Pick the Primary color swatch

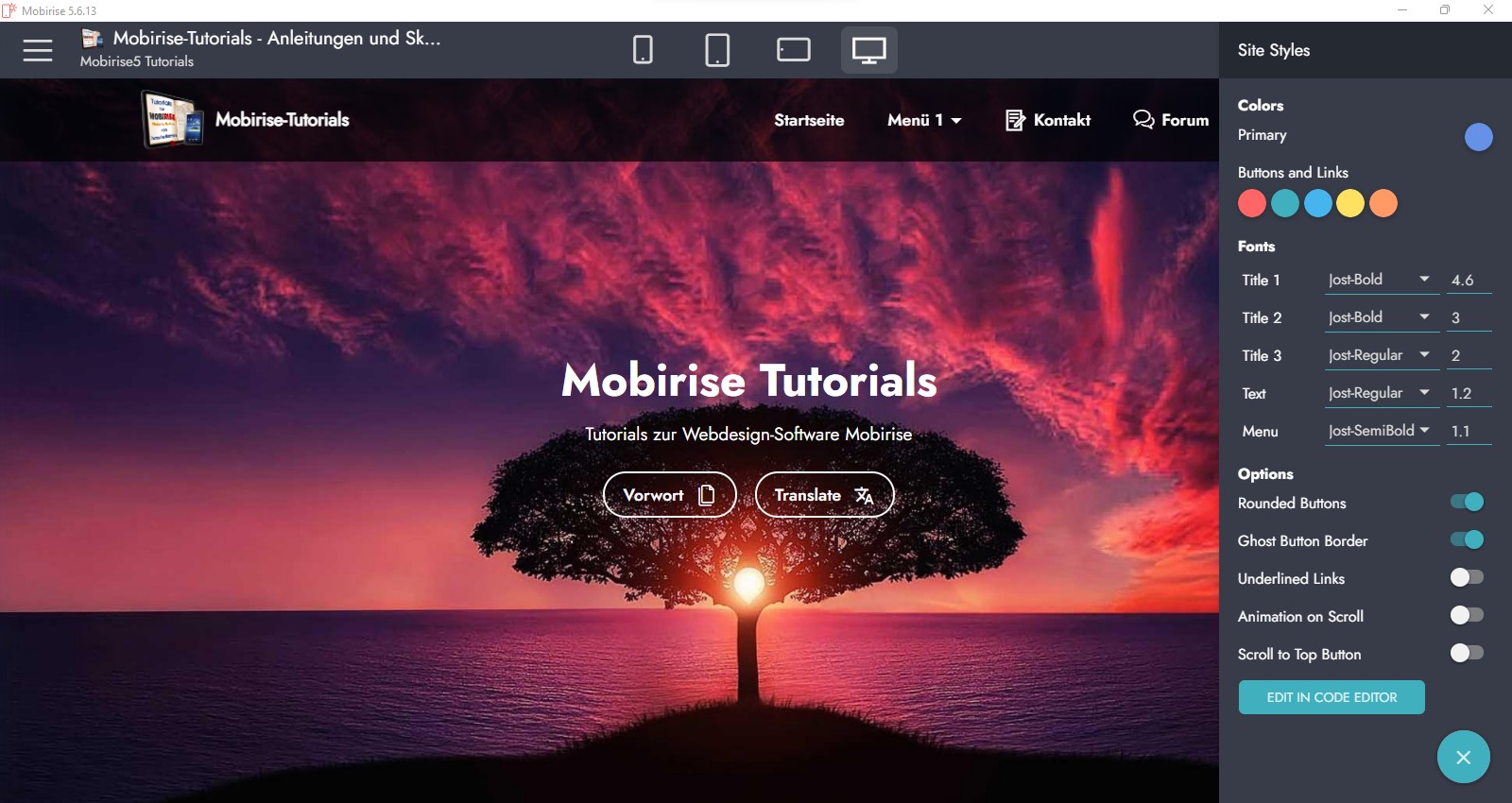pos(1478,137)
